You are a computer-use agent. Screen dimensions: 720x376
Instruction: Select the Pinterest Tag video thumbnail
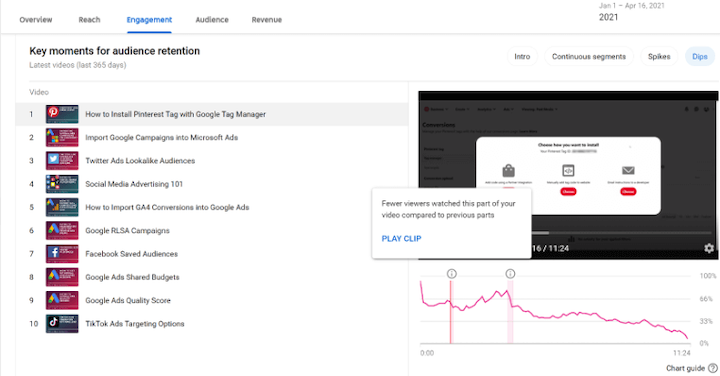(x=62, y=114)
